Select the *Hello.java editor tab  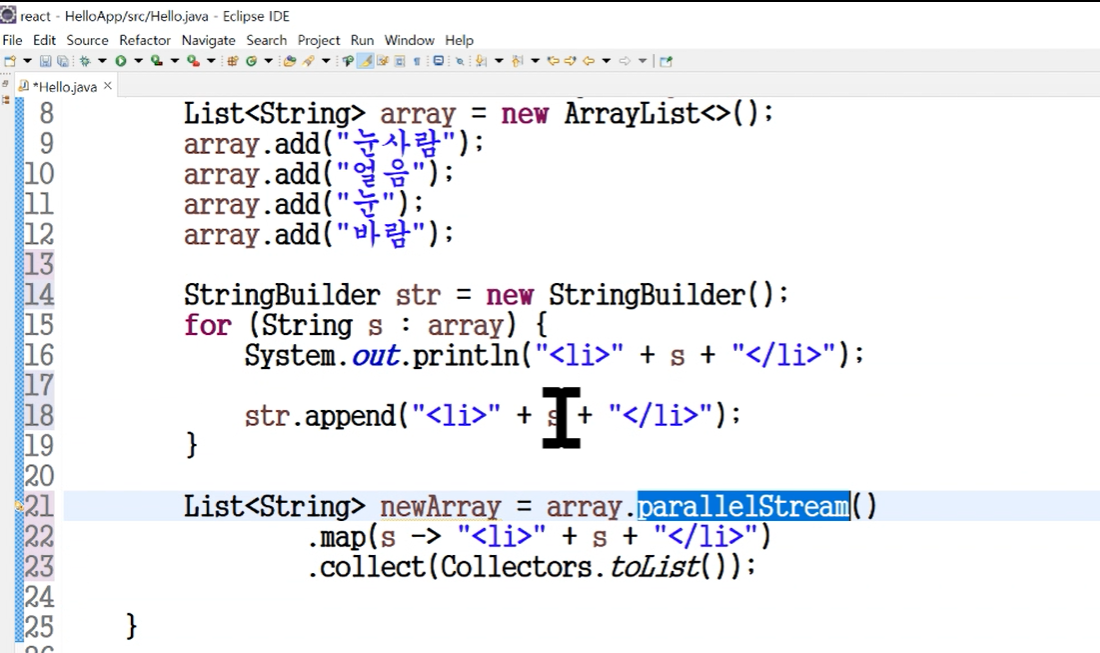click(x=65, y=86)
